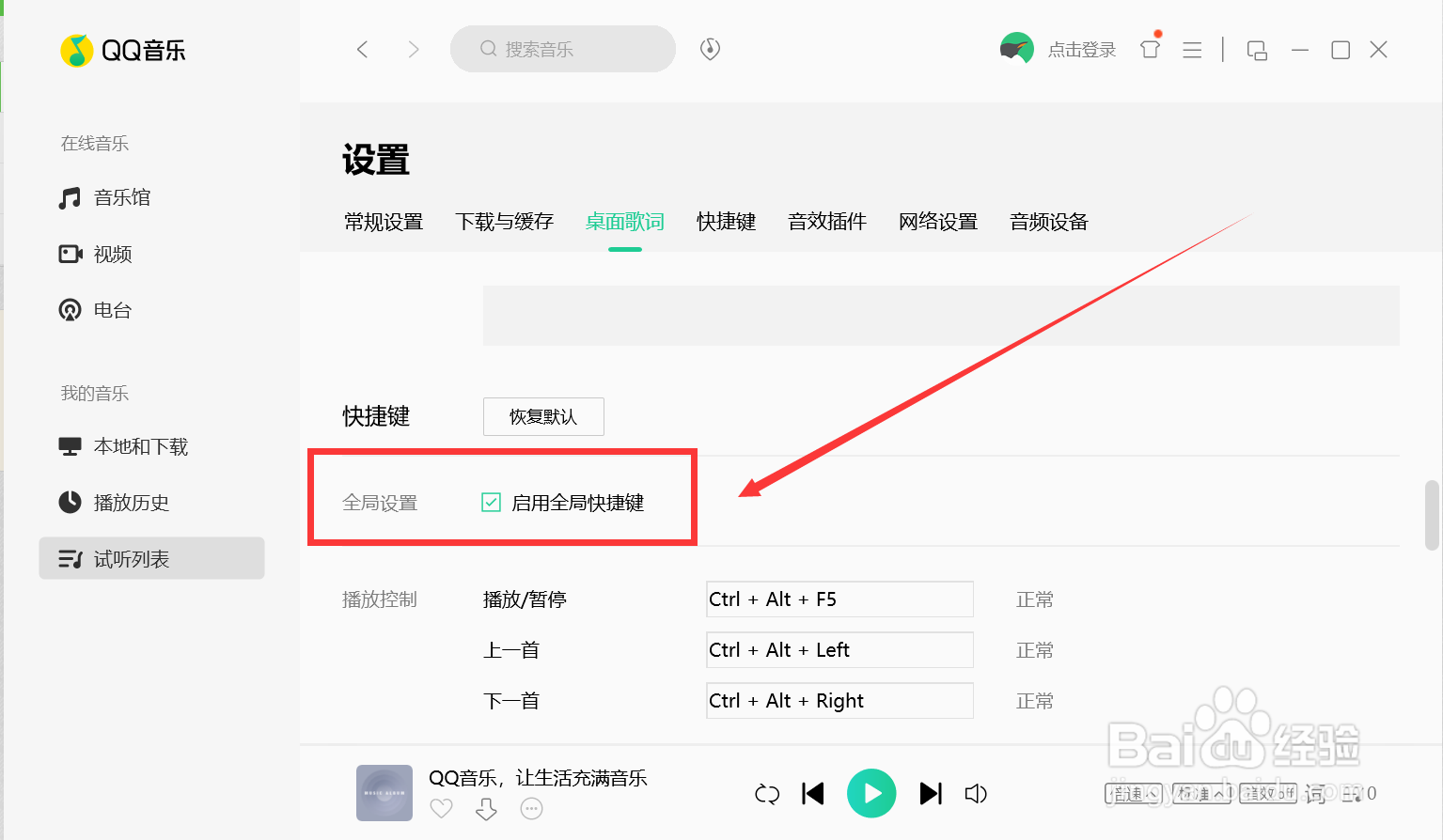1443x840 pixels.
Task: Click 点击登录 to log in
Action: tap(1080, 49)
